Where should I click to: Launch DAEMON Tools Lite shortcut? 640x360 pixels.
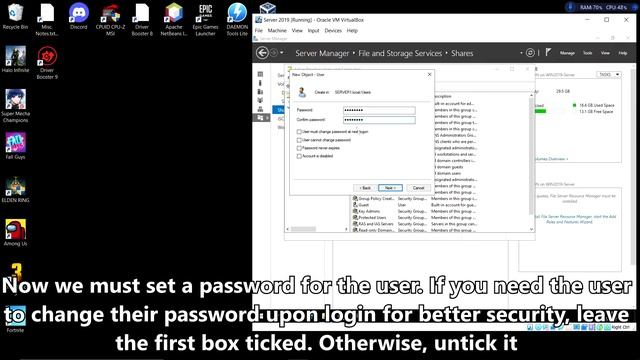click(x=237, y=20)
